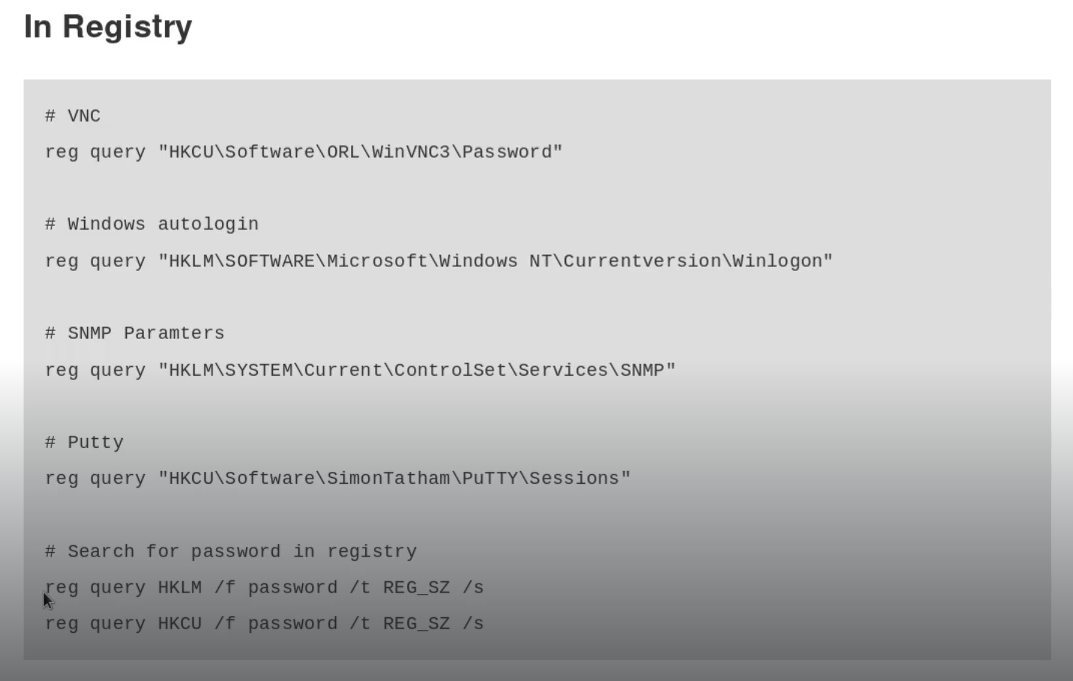
Task: Click the "# Search for password in registry" comment
Action: point(231,551)
